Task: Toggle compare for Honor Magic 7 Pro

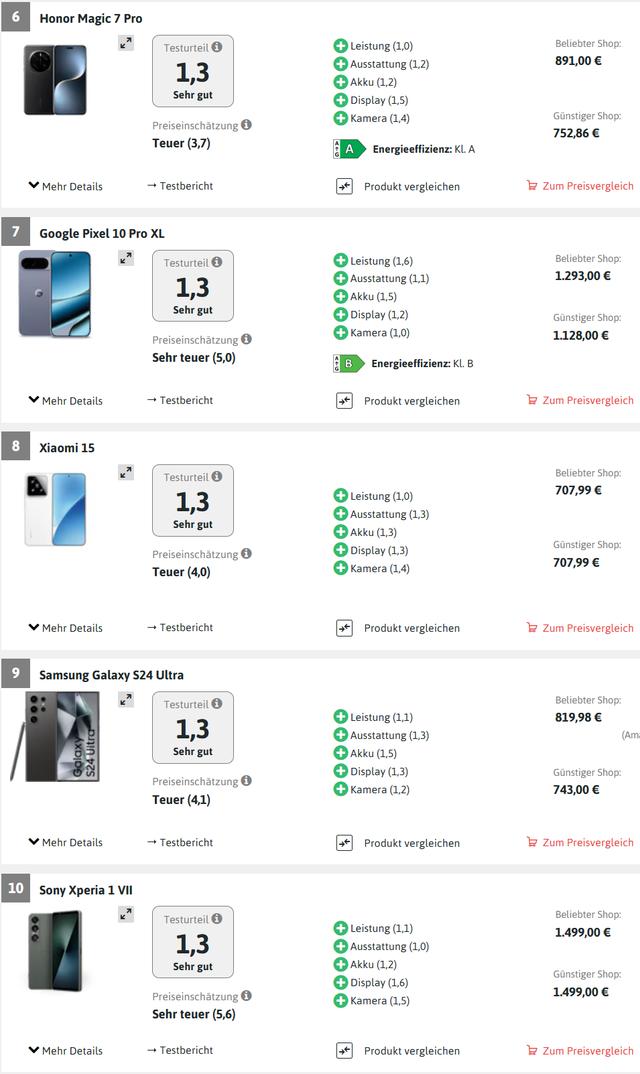Action: click(x=345, y=186)
